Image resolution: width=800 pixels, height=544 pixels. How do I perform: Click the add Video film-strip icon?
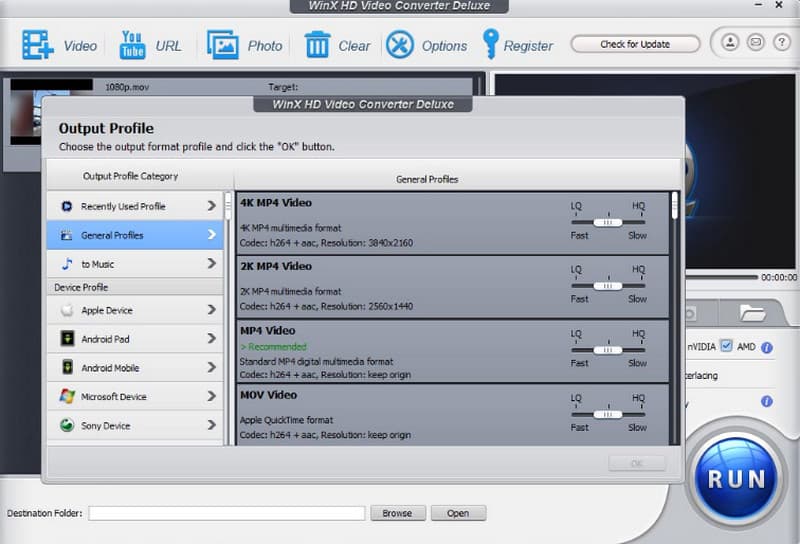(38, 45)
